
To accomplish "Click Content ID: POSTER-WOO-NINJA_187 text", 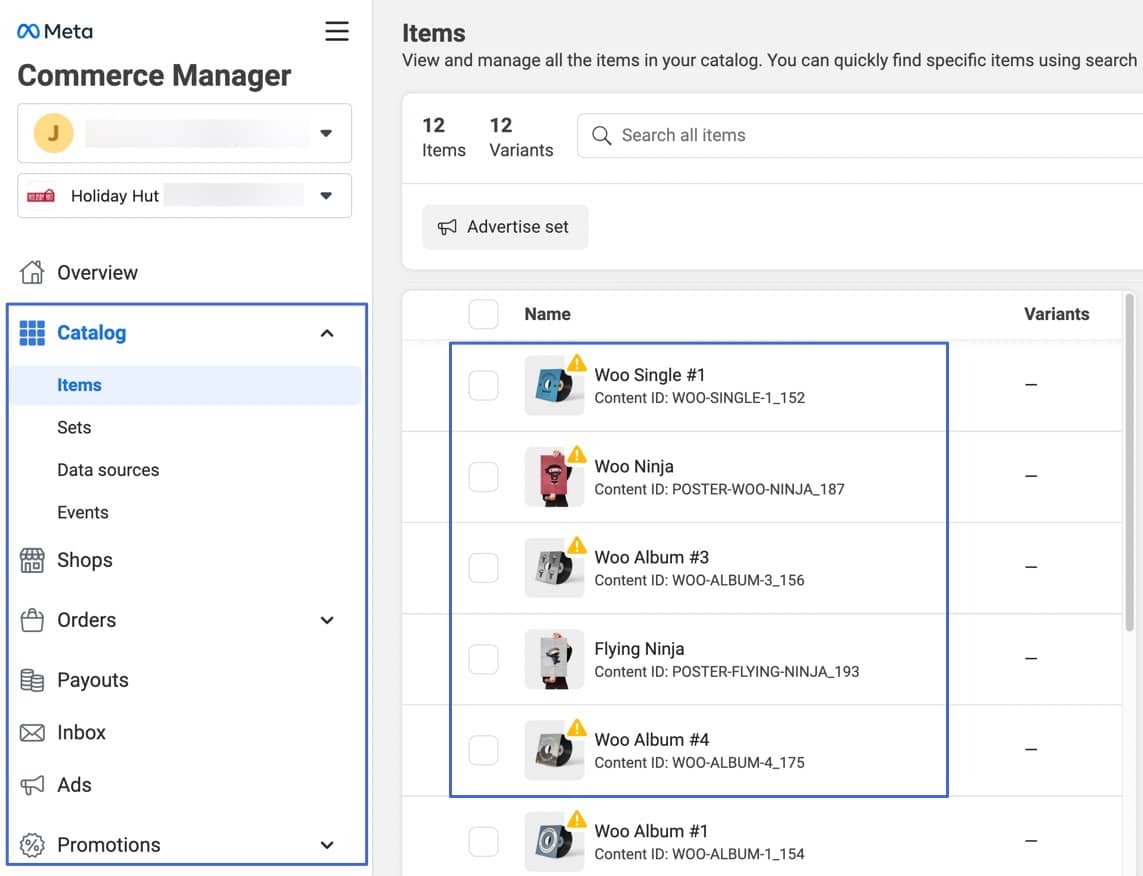I will (719, 489).
